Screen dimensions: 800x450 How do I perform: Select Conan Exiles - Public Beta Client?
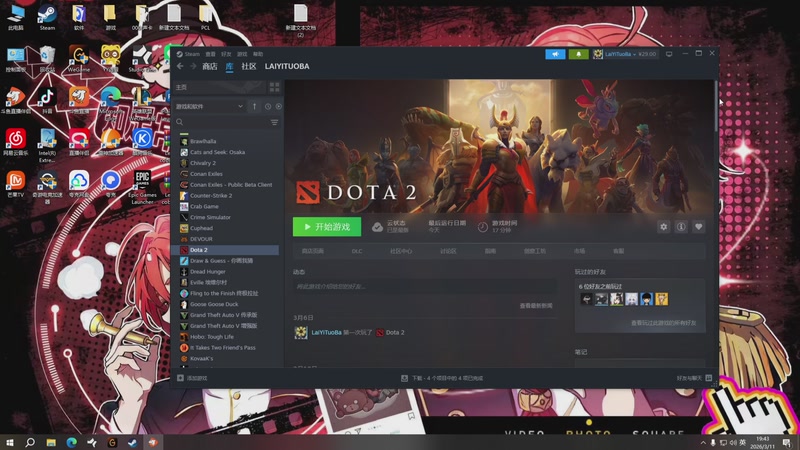point(231,185)
